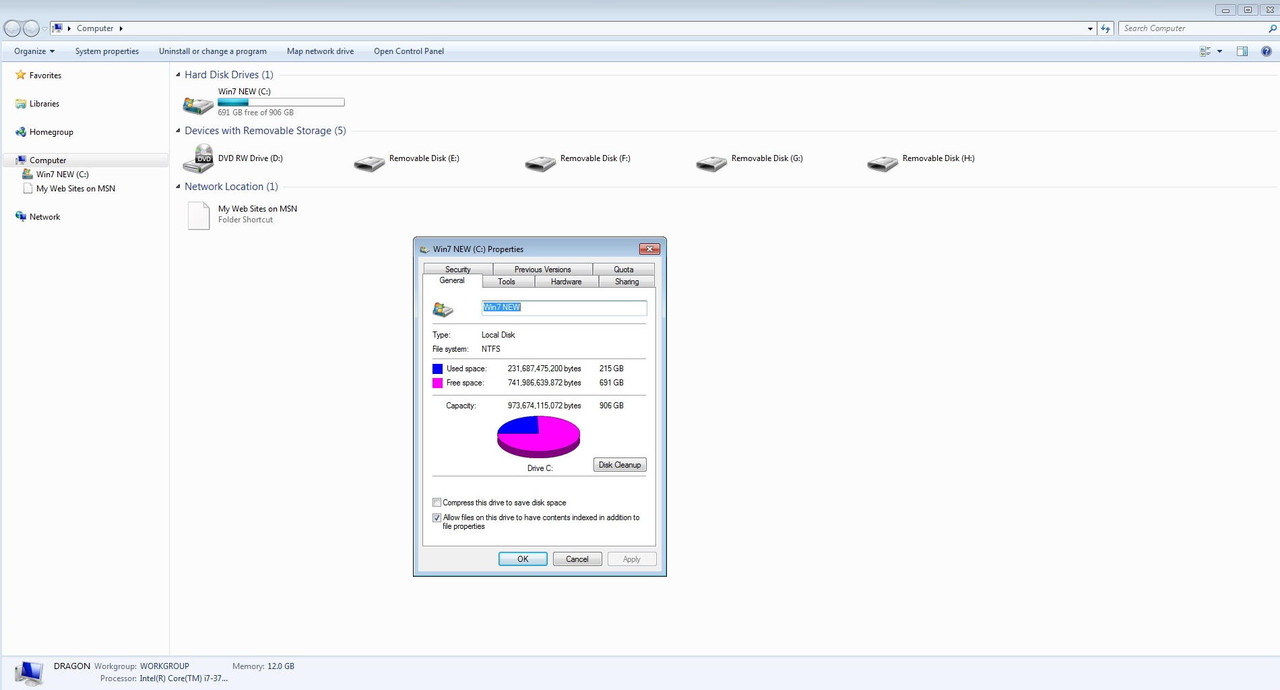
Task: Select the Removable Disk (G:) icon
Action: [x=712, y=162]
